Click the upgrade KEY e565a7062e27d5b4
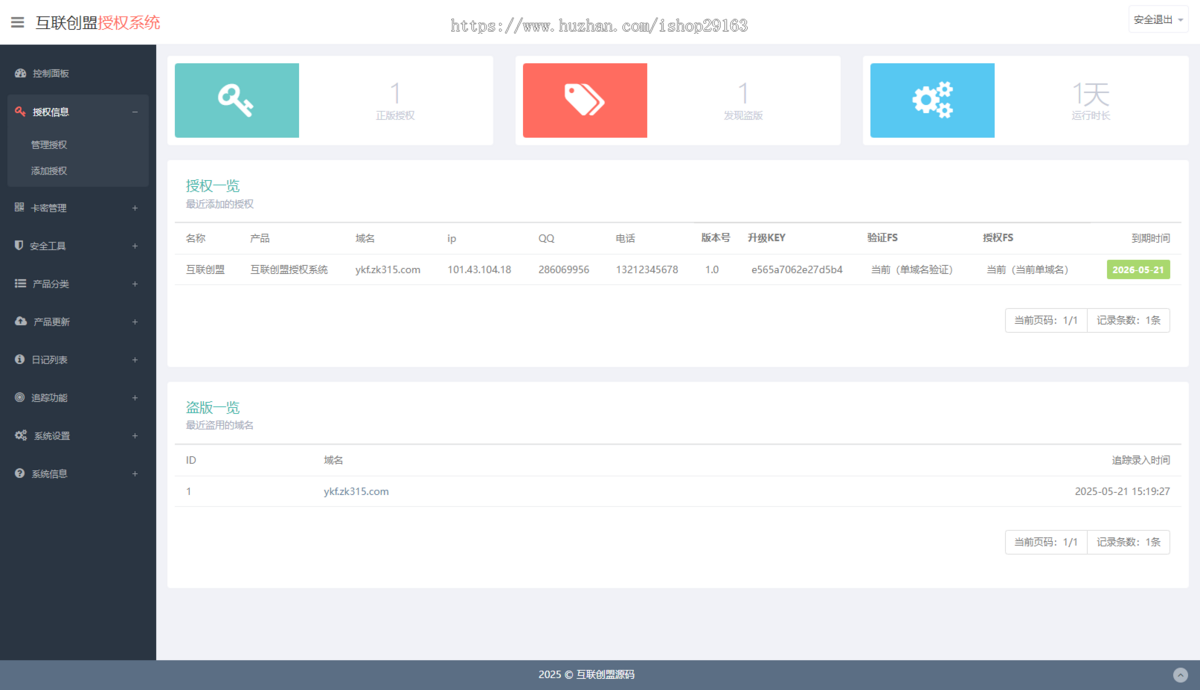 [x=797, y=270]
